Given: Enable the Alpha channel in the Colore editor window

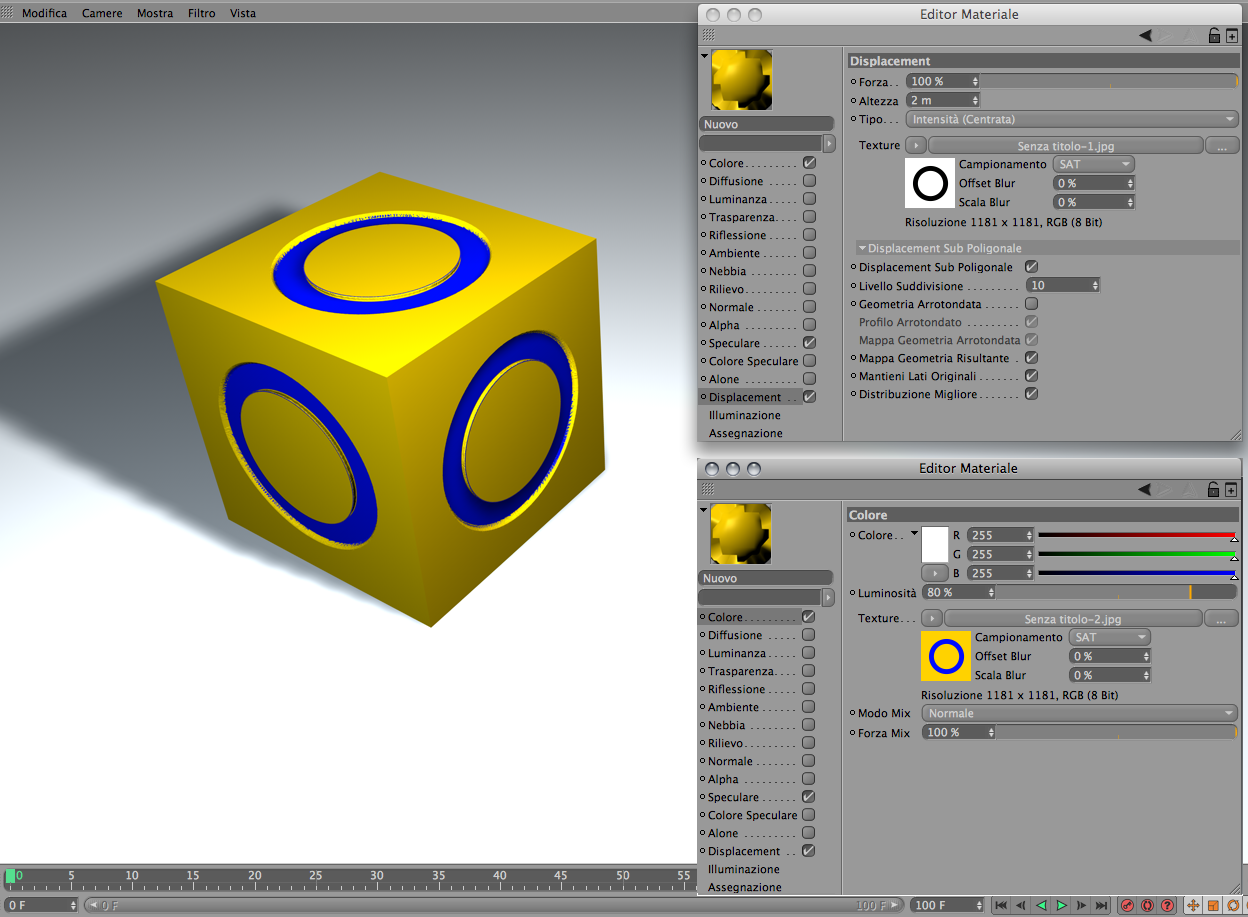Looking at the screenshot, I should pos(808,779).
